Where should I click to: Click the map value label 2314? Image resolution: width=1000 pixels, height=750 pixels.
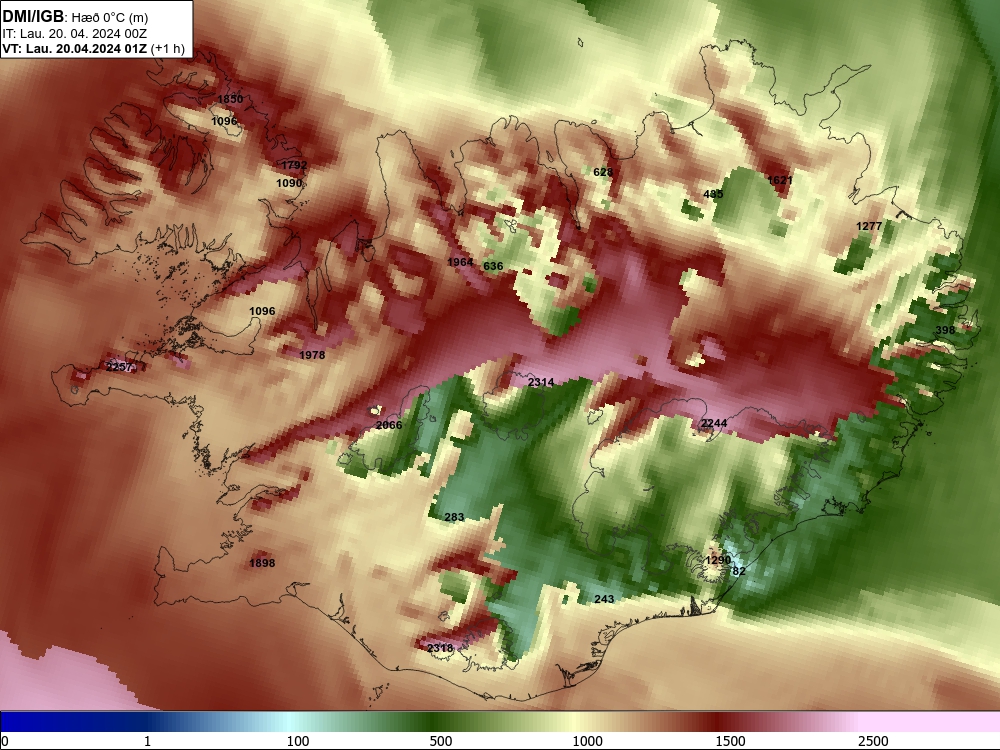pos(541,382)
